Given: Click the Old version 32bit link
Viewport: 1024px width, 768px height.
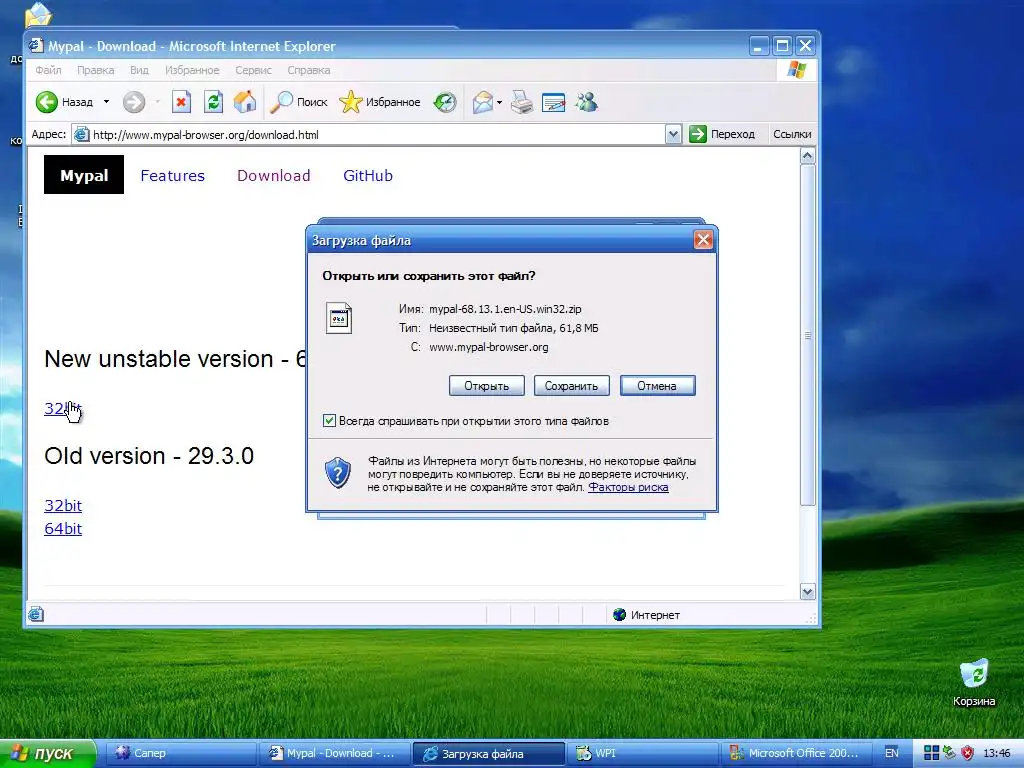Looking at the screenshot, I should point(63,505).
